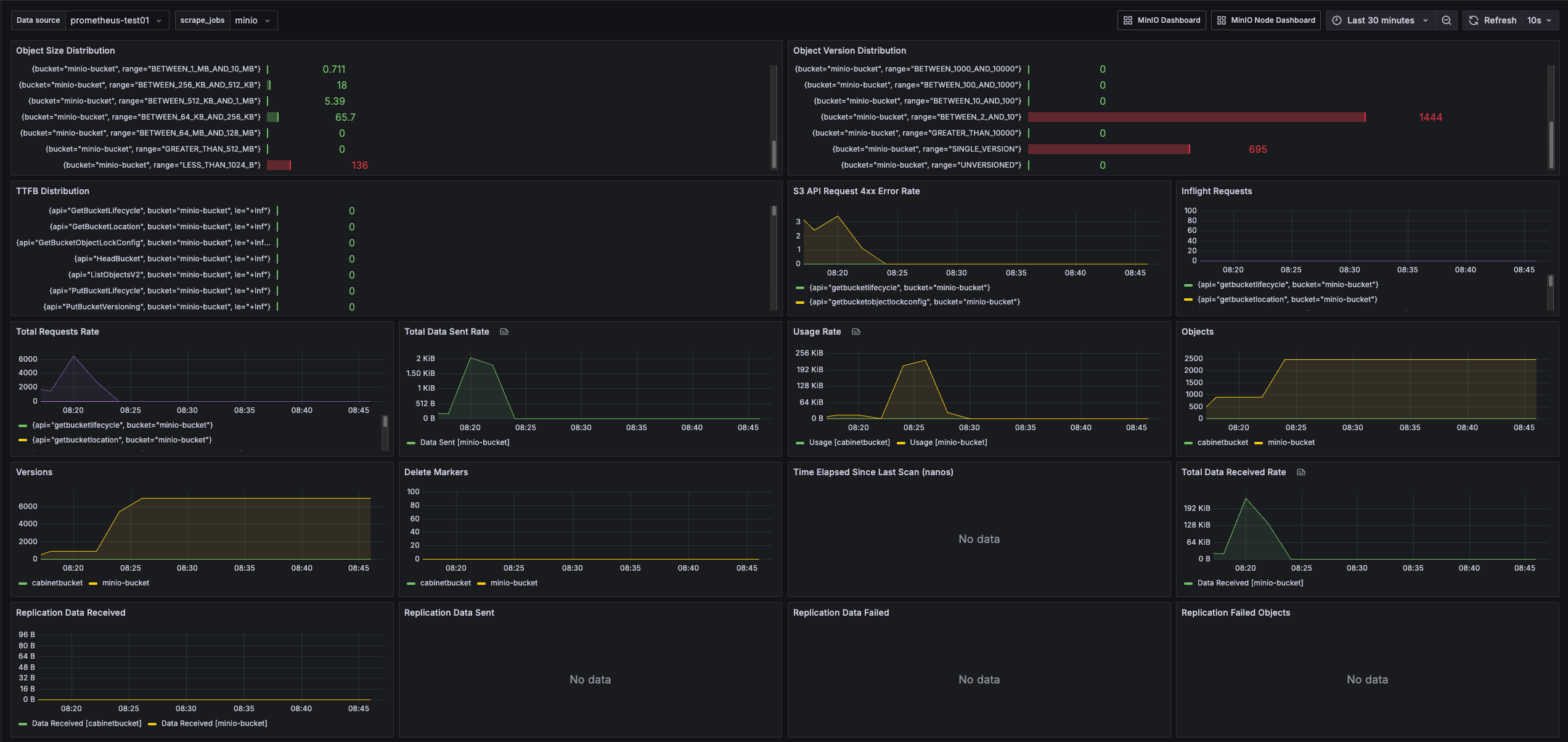Toggle cabinetbucket series in Objects legend
Viewport: 1568px width, 742px height.
point(1222,442)
